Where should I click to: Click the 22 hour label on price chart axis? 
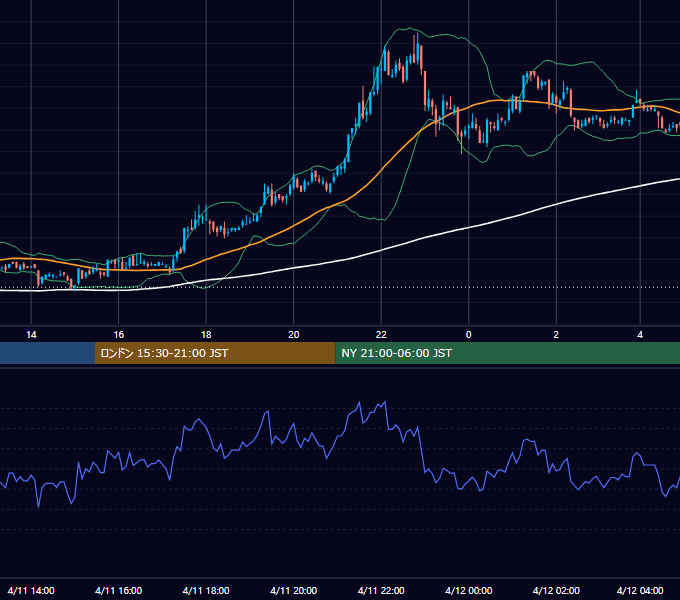click(381, 335)
